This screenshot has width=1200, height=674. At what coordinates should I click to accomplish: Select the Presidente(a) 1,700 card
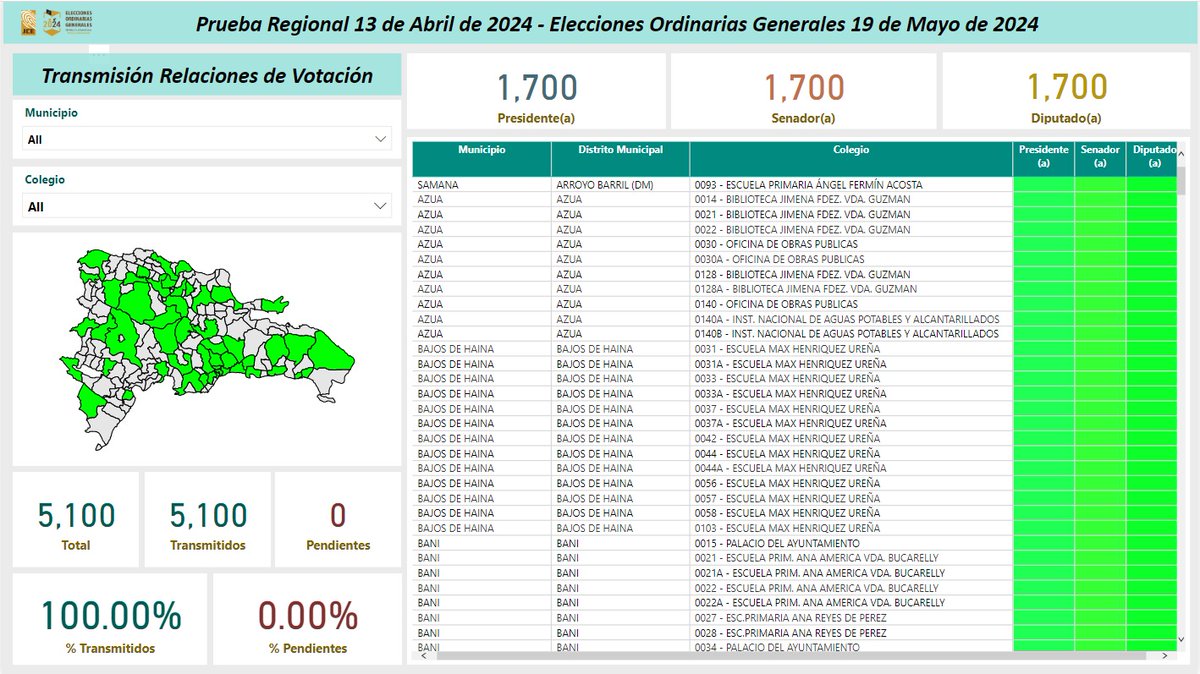coord(537,92)
